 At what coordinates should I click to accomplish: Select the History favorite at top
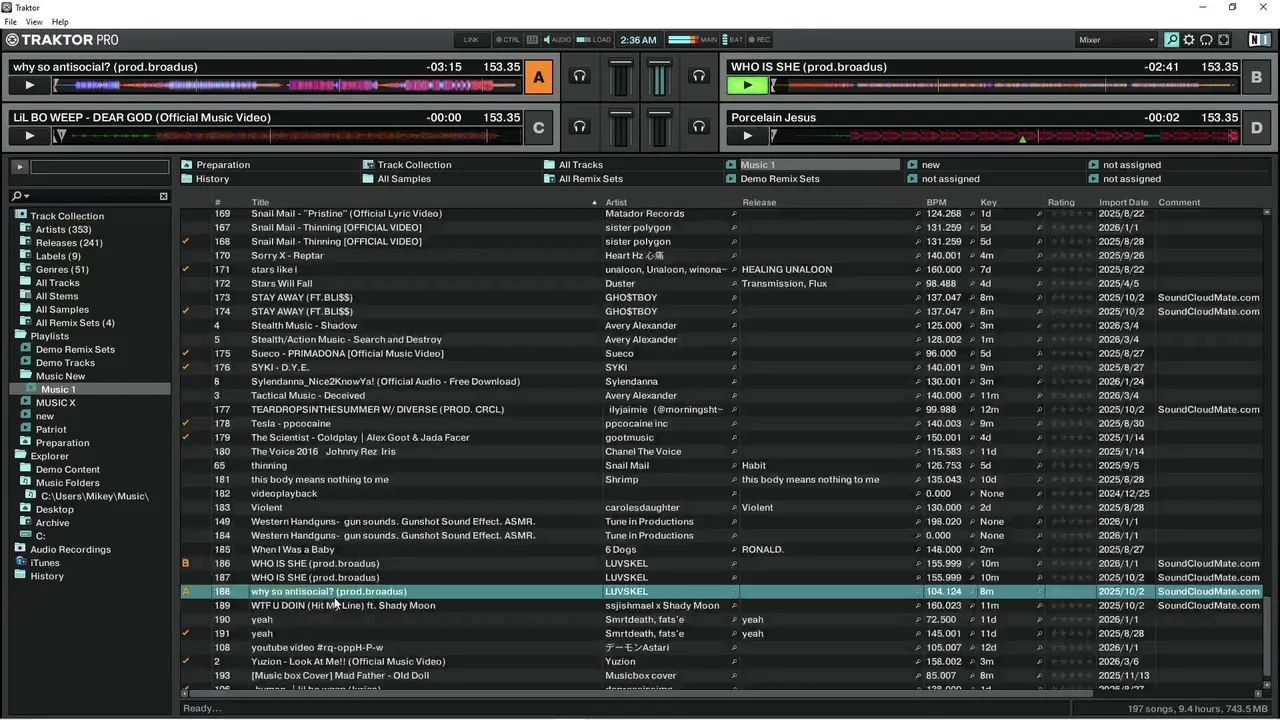point(205,179)
